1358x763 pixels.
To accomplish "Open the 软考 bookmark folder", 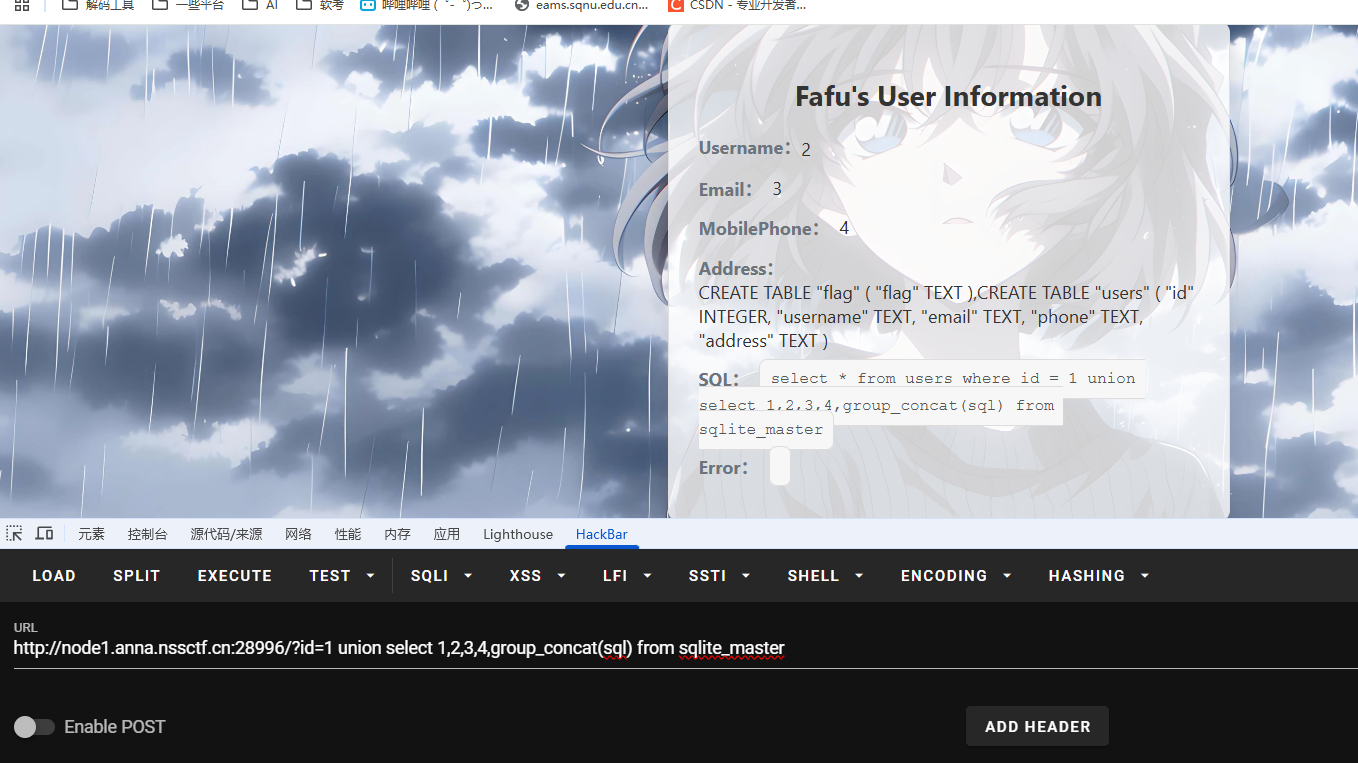I will (320, 5).
